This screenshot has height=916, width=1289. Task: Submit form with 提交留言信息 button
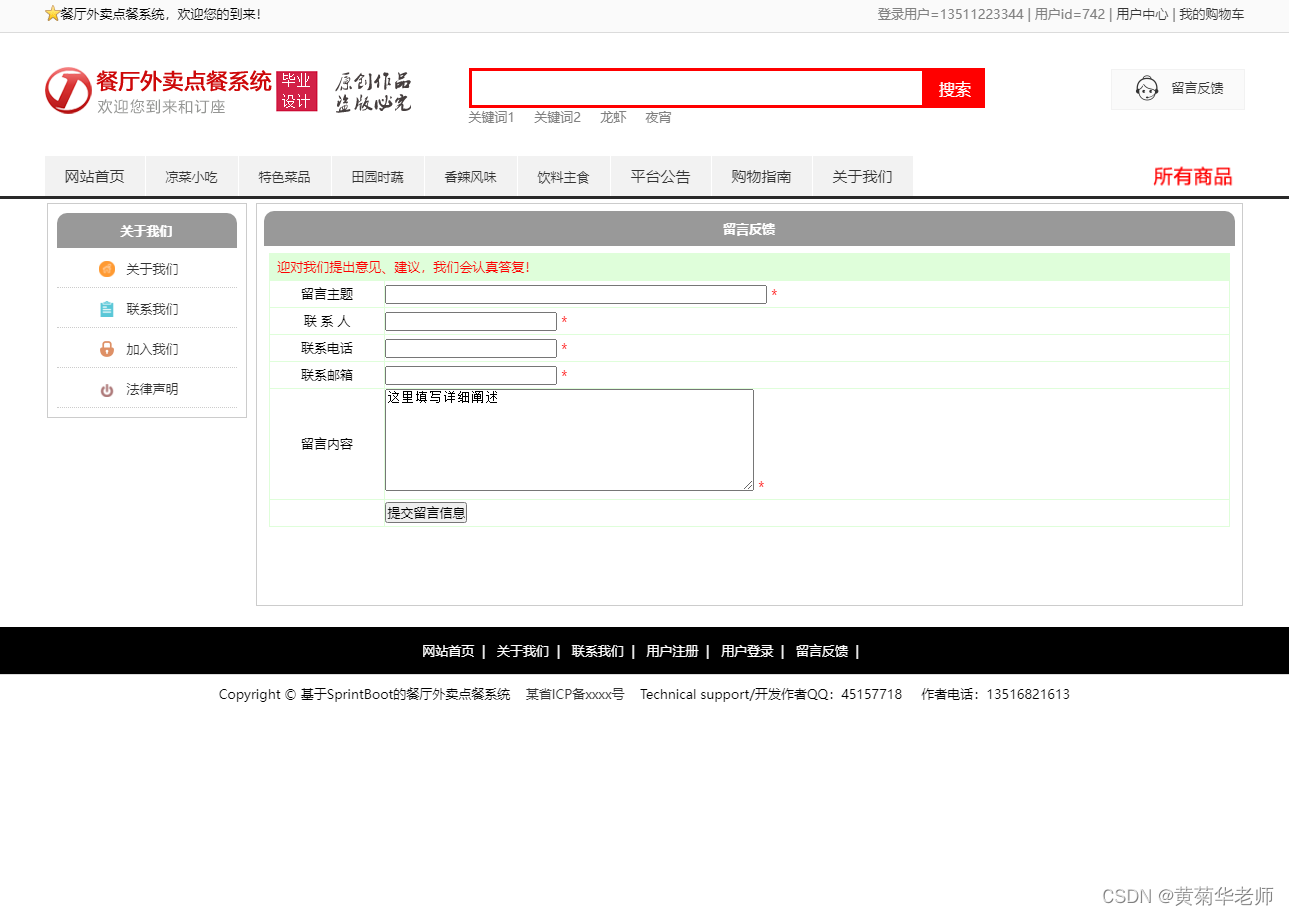pyautogui.click(x=426, y=513)
